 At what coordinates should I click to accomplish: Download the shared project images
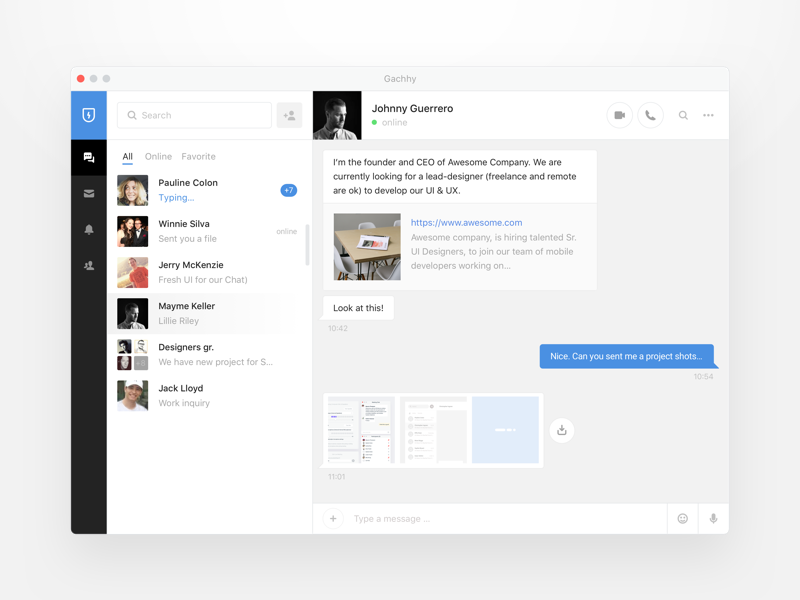click(x=562, y=430)
